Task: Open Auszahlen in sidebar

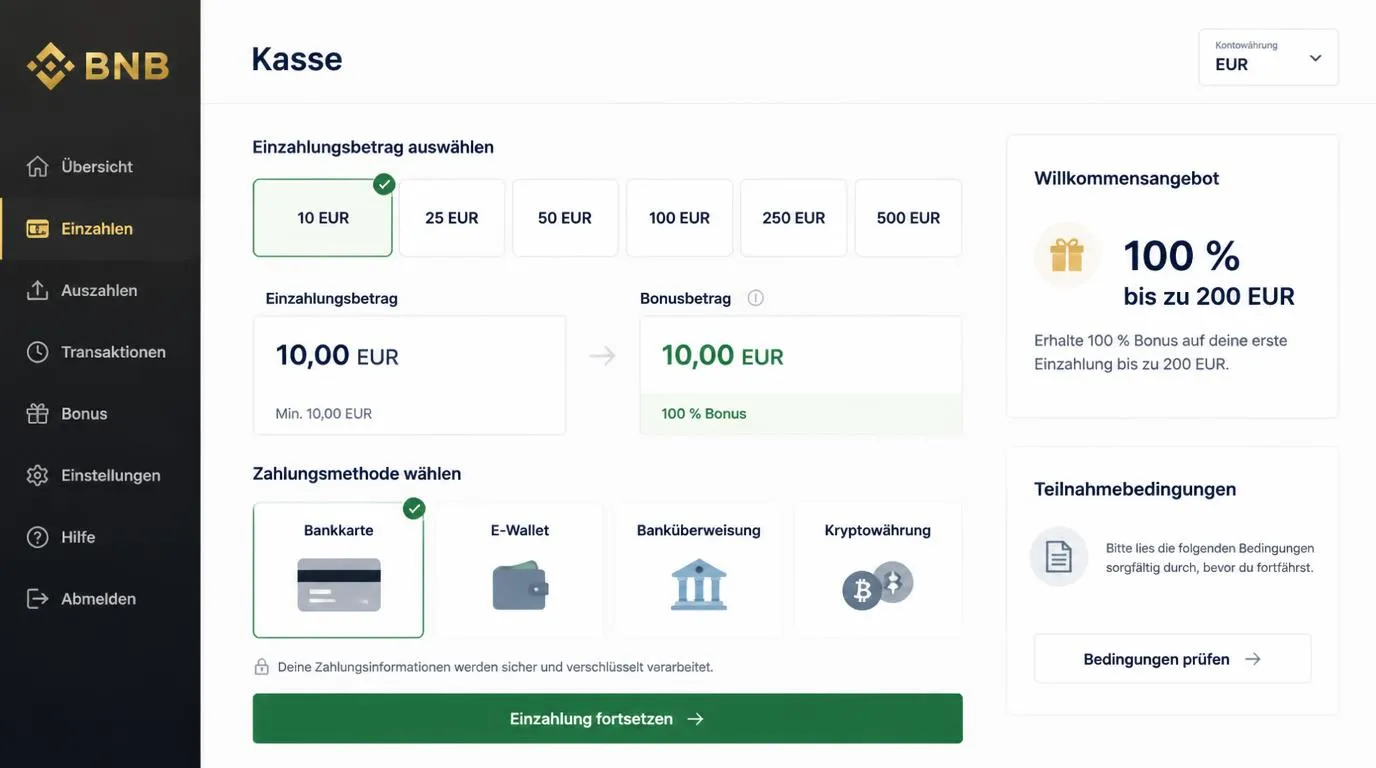Action: [100, 290]
